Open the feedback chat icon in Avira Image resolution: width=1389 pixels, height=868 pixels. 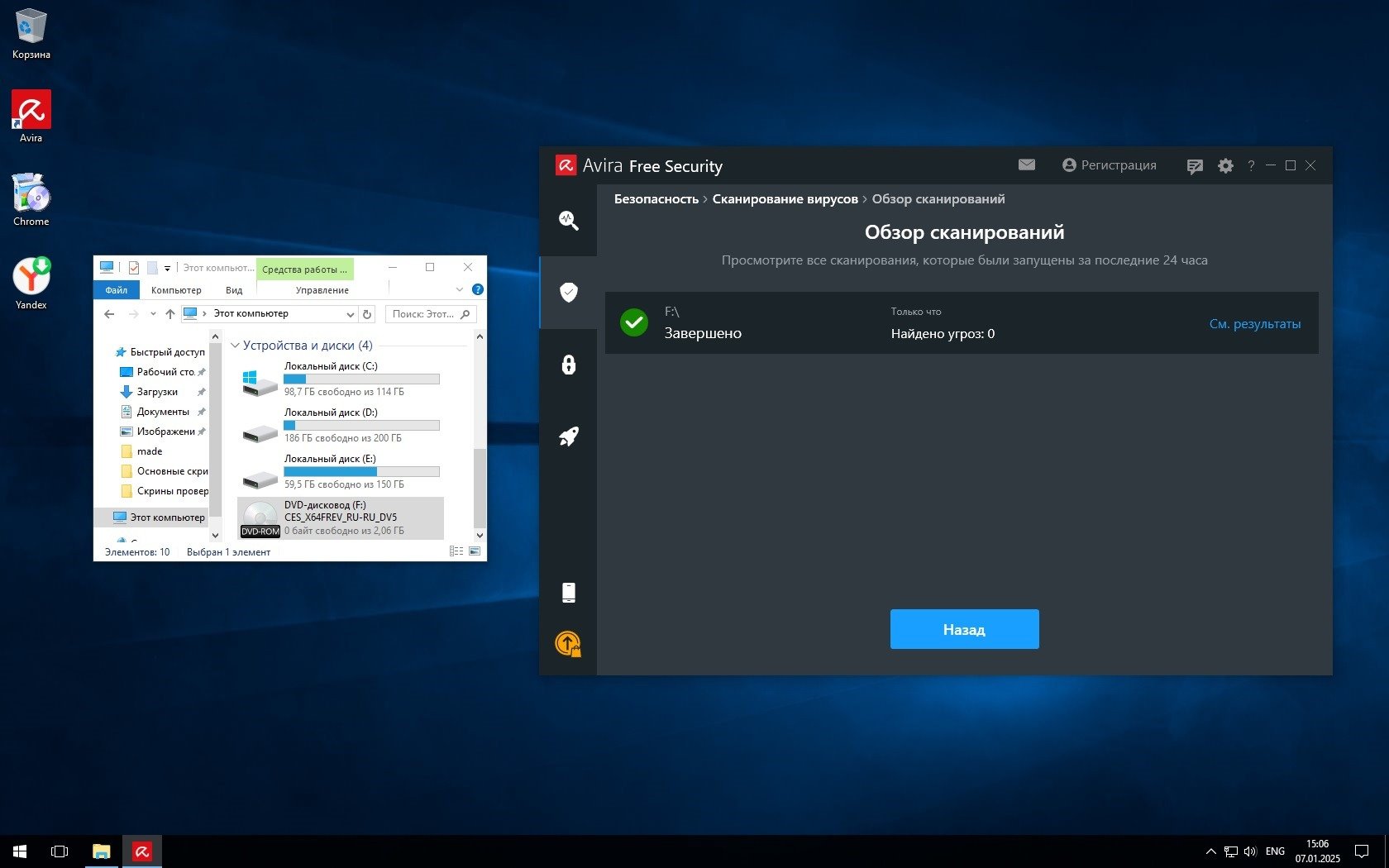coord(1194,166)
